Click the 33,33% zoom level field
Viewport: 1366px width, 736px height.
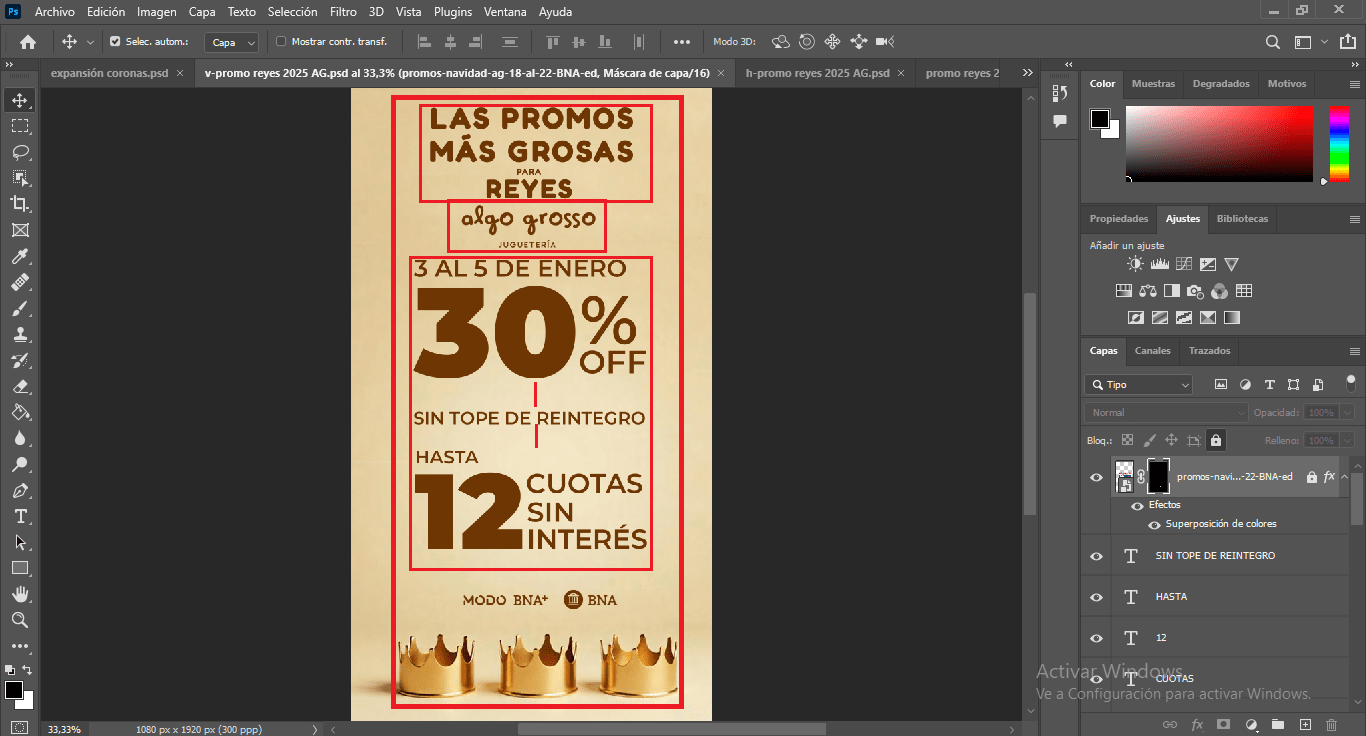pos(66,729)
